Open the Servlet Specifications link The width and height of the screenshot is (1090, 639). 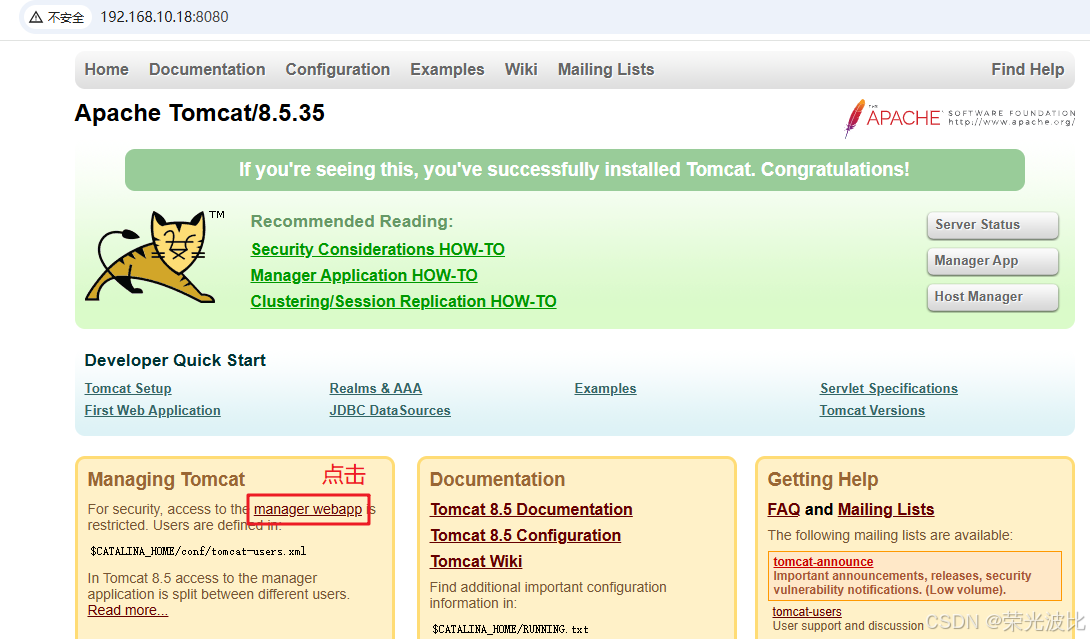888,389
